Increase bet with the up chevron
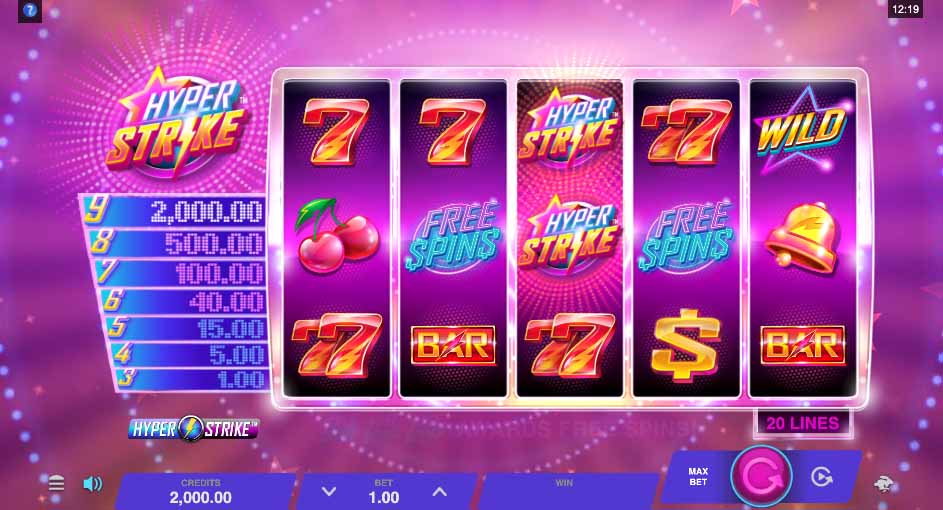Image resolution: width=943 pixels, height=510 pixels. click(440, 492)
